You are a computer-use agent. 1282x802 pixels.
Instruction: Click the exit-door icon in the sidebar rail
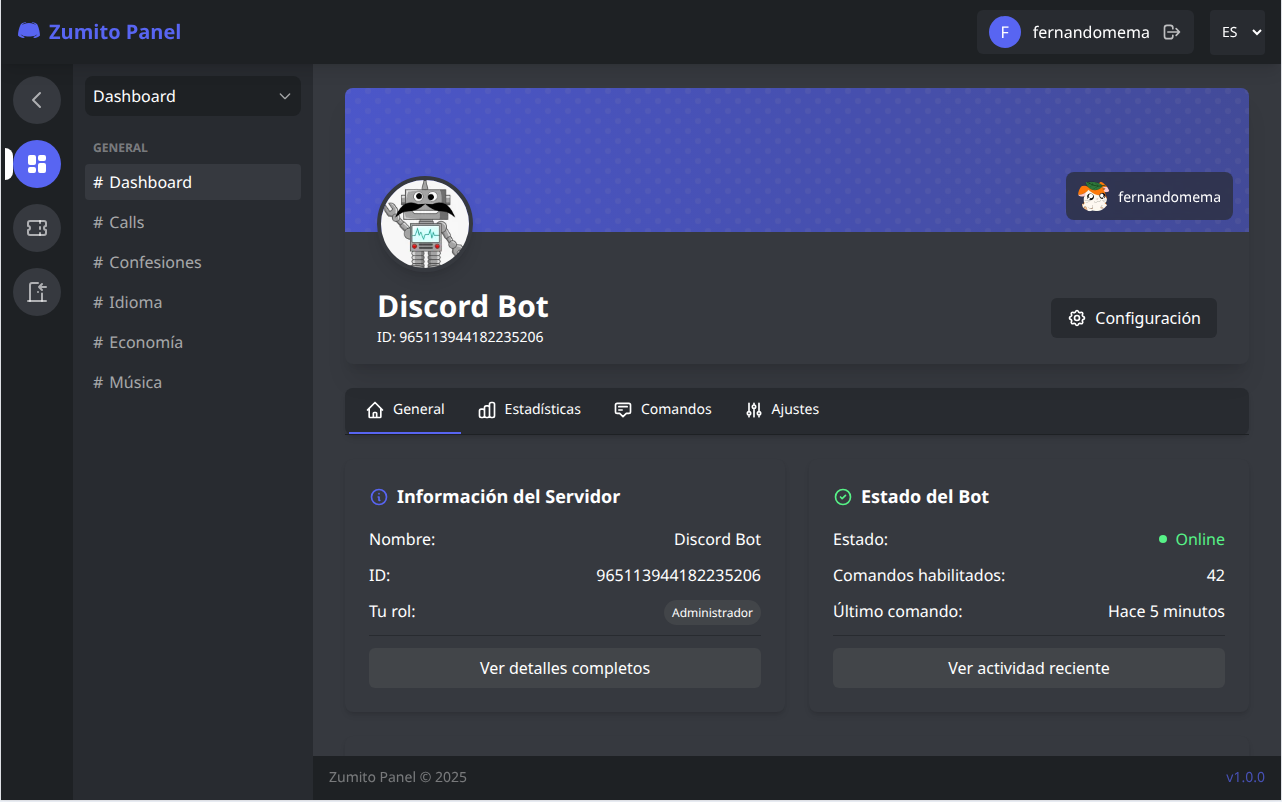coord(37,292)
